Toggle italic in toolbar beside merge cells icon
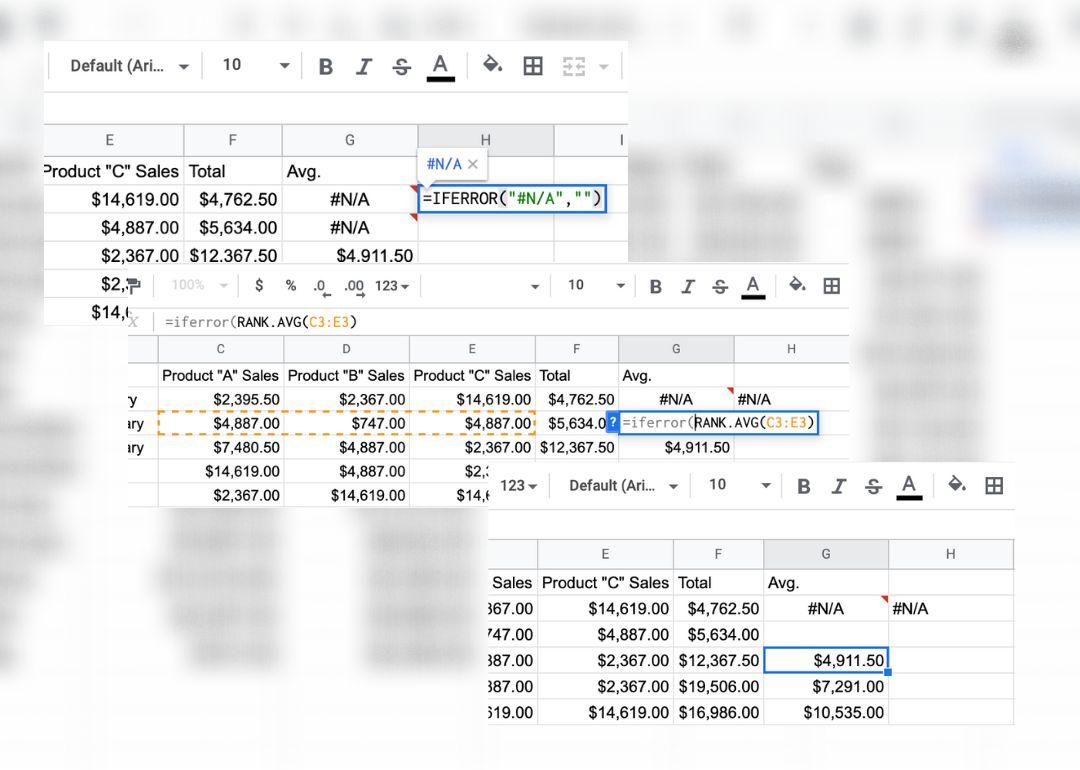The height and width of the screenshot is (770, 1080). coord(364,66)
